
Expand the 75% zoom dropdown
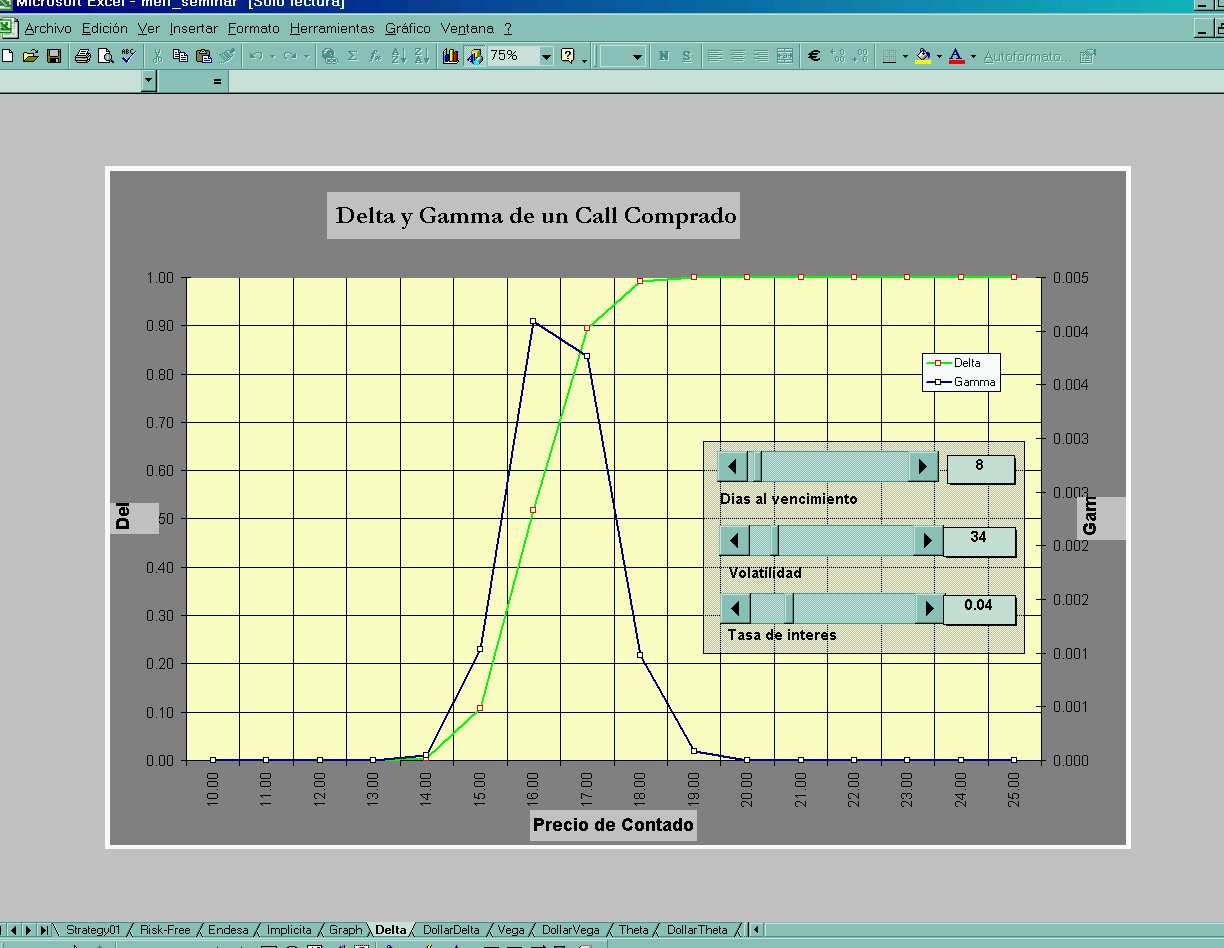pyautogui.click(x=546, y=56)
